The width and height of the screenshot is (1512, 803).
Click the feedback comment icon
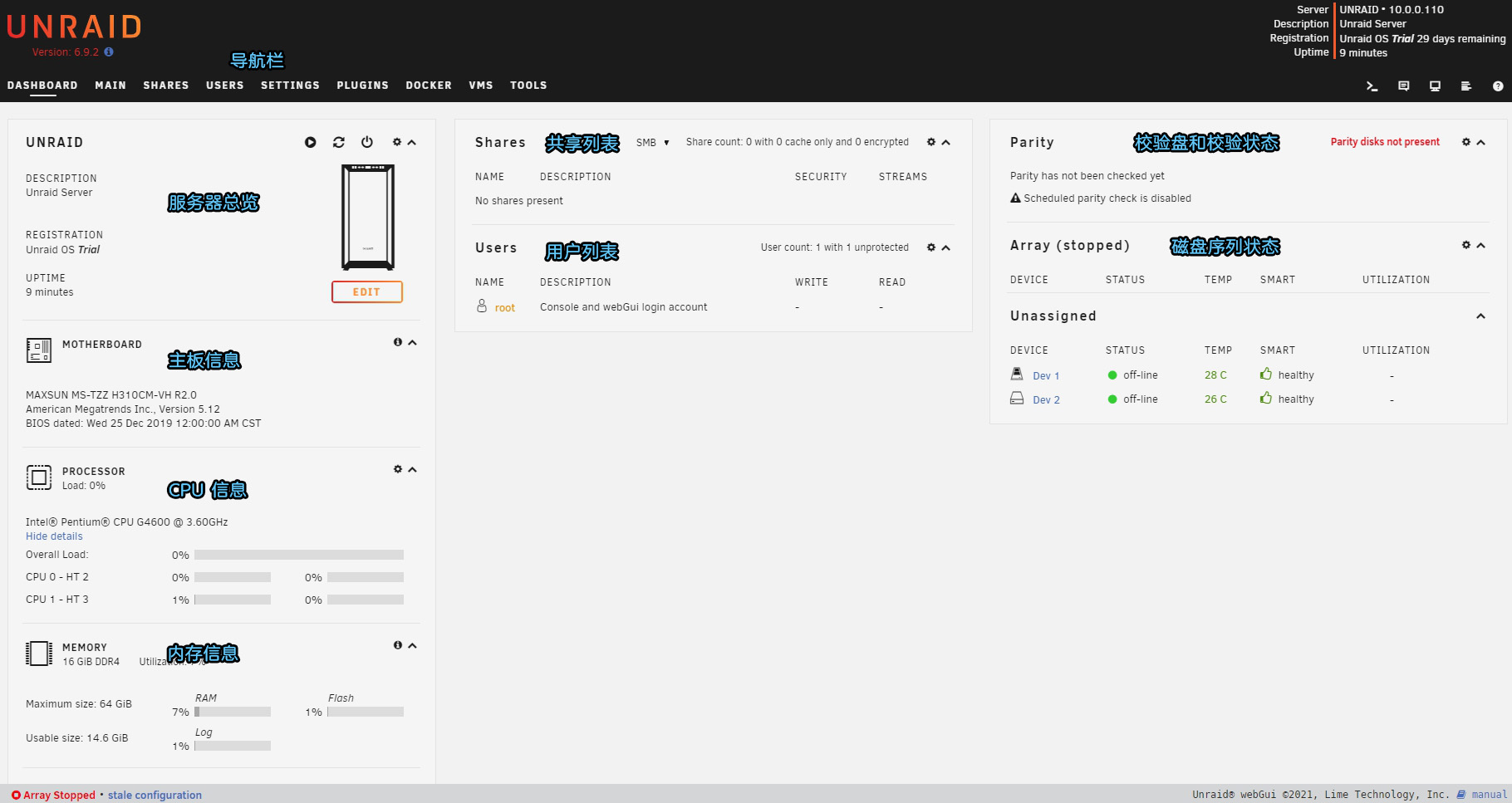tap(1404, 86)
